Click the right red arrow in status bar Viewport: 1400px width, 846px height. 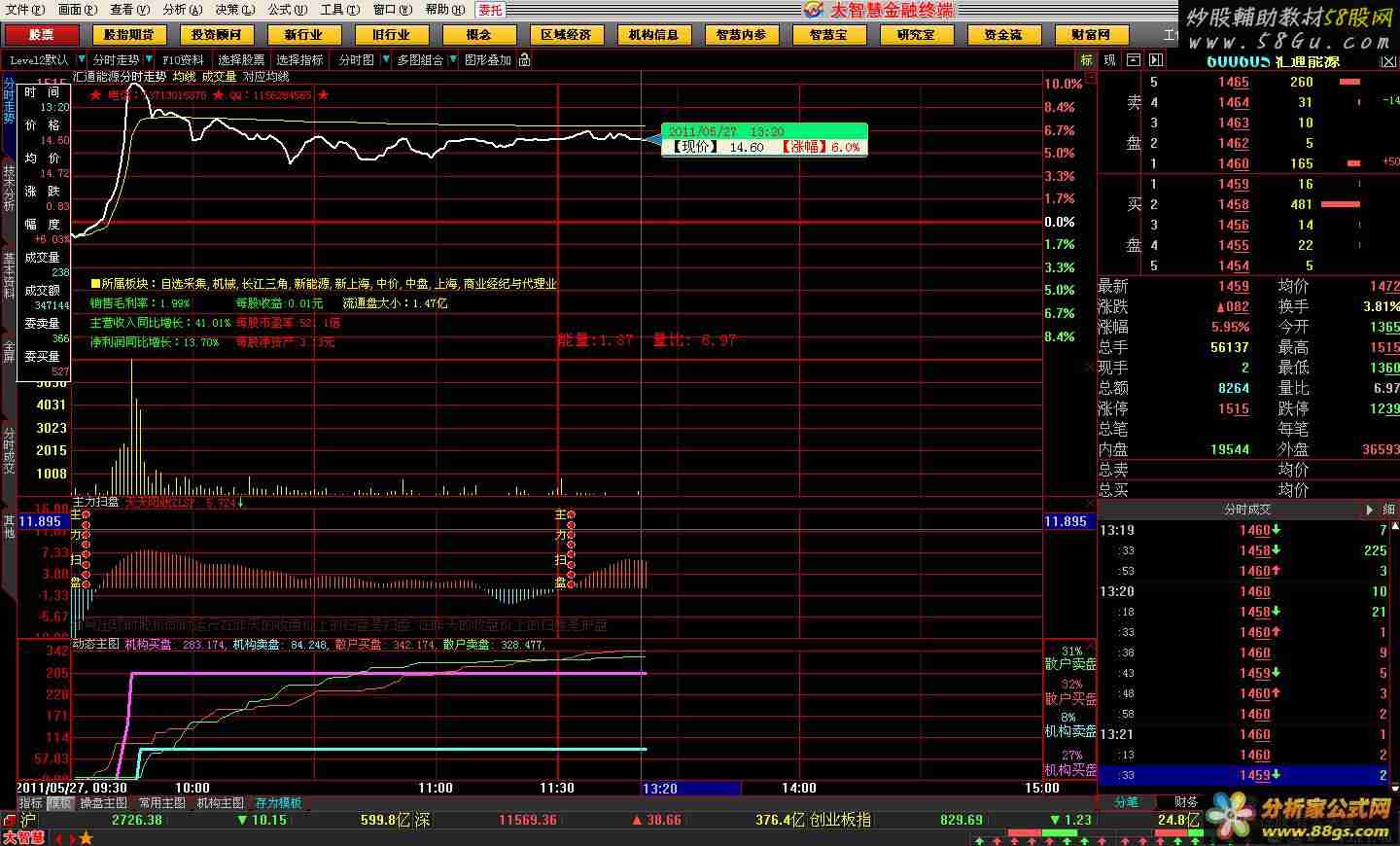tap(71, 837)
